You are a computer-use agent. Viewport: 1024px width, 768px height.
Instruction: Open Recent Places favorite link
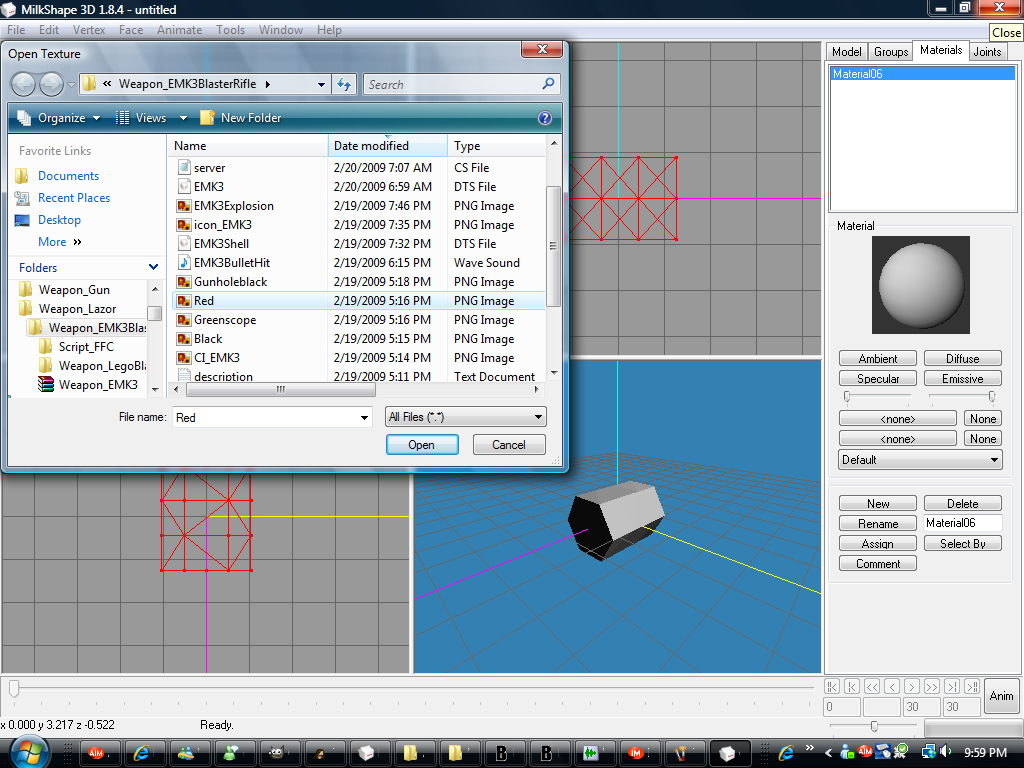click(x=74, y=198)
